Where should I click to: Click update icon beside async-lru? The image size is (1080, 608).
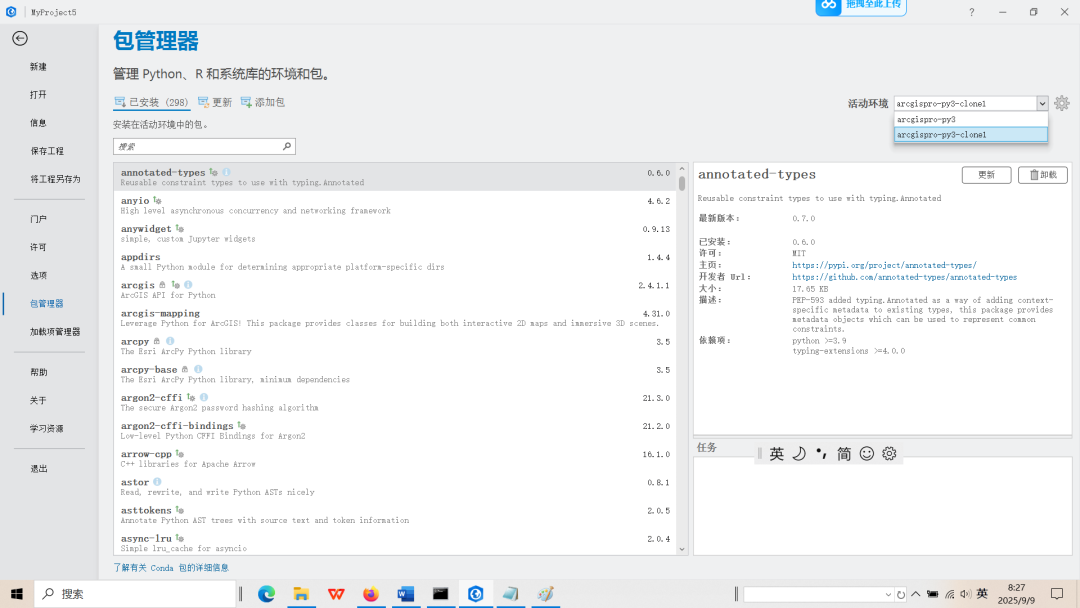point(179,538)
